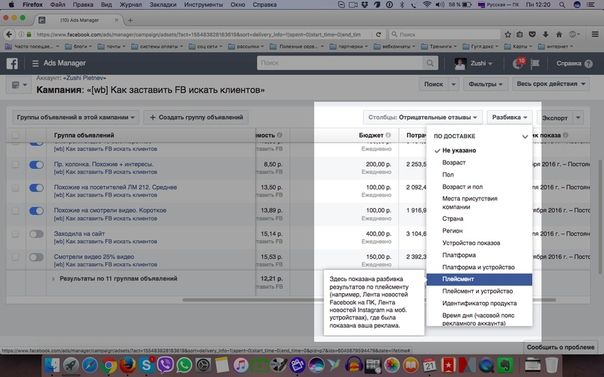
Task: Open the notifications globe with red badge
Action: click(x=518, y=64)
